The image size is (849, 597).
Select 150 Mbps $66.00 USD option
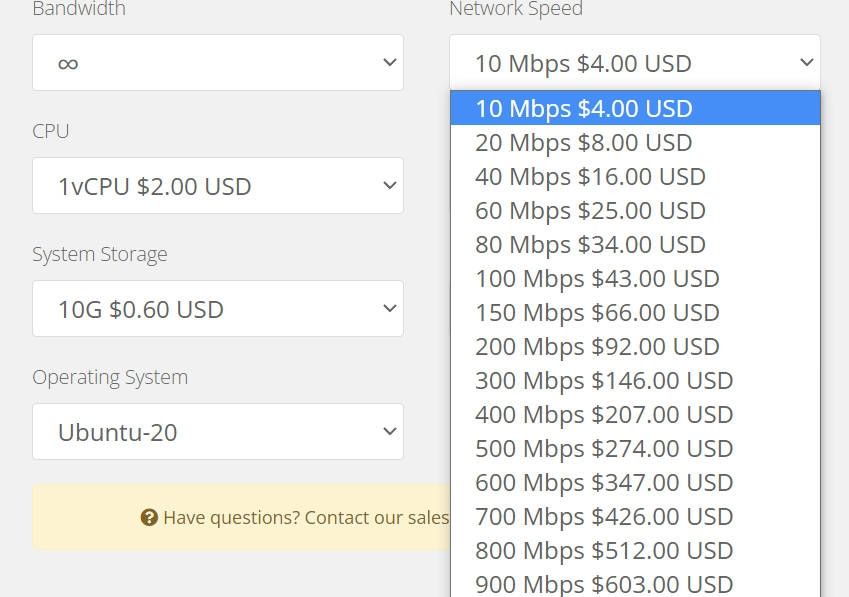point(634,312)
